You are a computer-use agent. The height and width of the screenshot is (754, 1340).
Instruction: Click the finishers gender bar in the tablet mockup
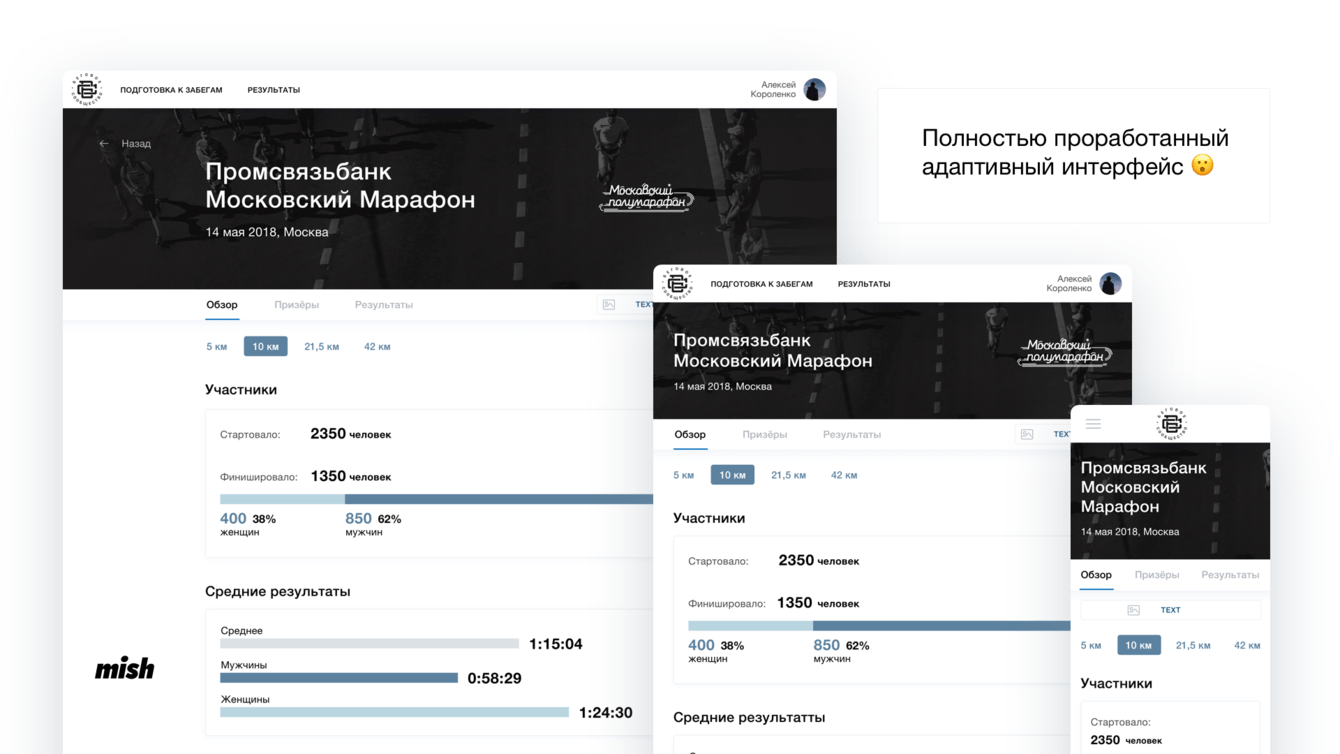(x=879, y=626)
